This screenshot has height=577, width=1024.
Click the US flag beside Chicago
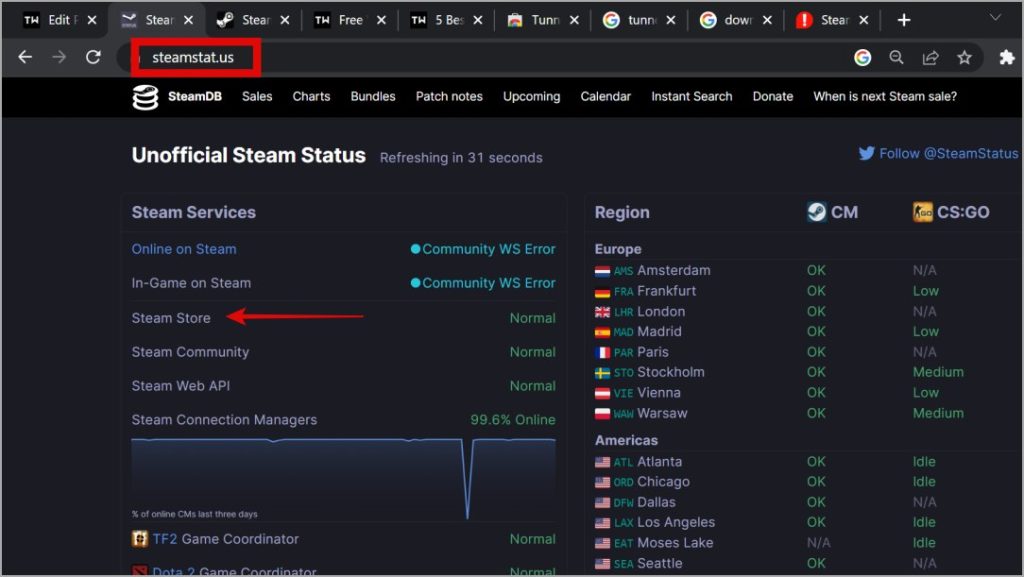coord(602,482)
